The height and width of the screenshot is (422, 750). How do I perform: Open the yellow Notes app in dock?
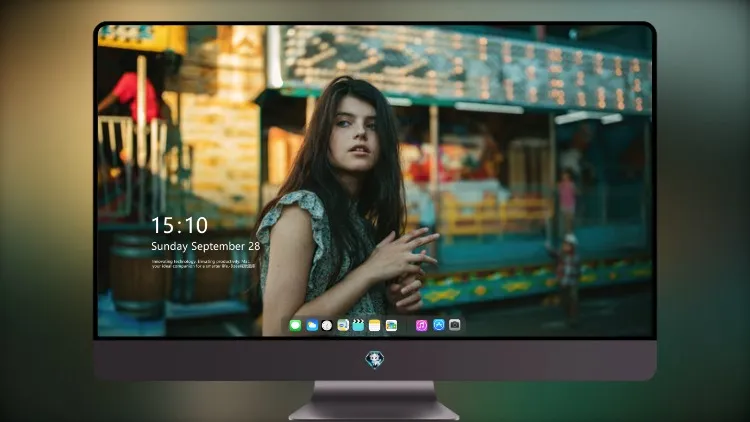pyautogui.click(x=375, y=325)
